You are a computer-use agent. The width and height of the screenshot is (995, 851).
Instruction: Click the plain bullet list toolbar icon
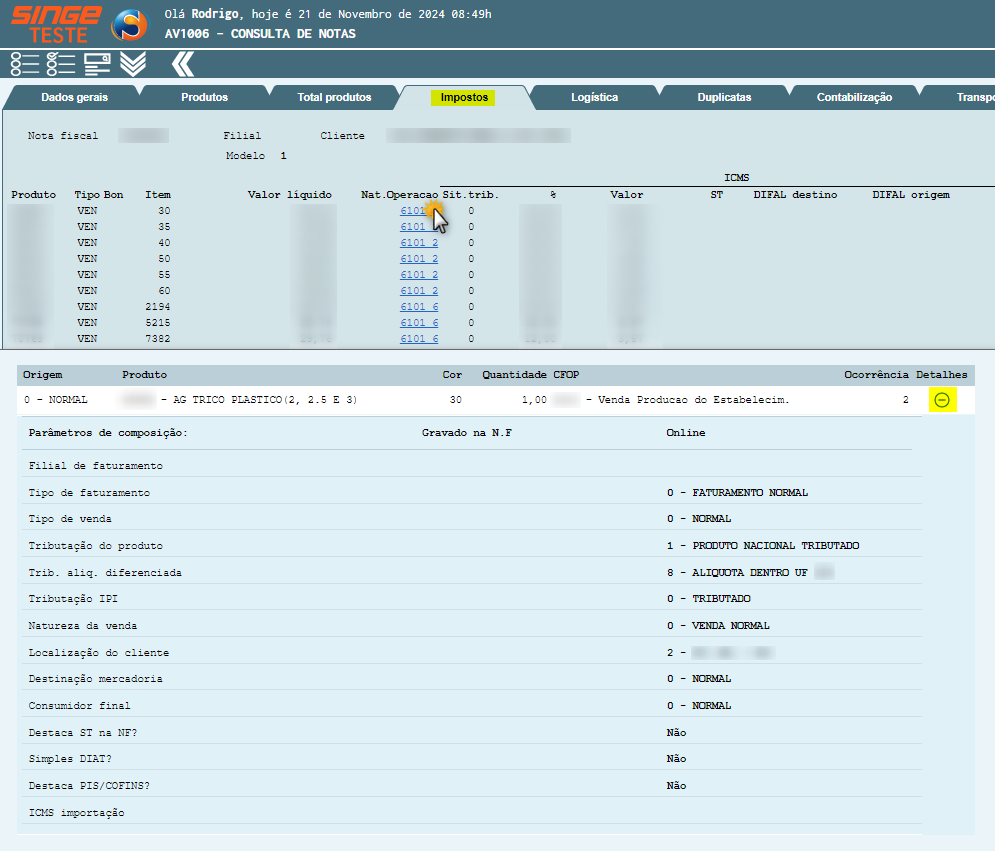coord(25,64)
